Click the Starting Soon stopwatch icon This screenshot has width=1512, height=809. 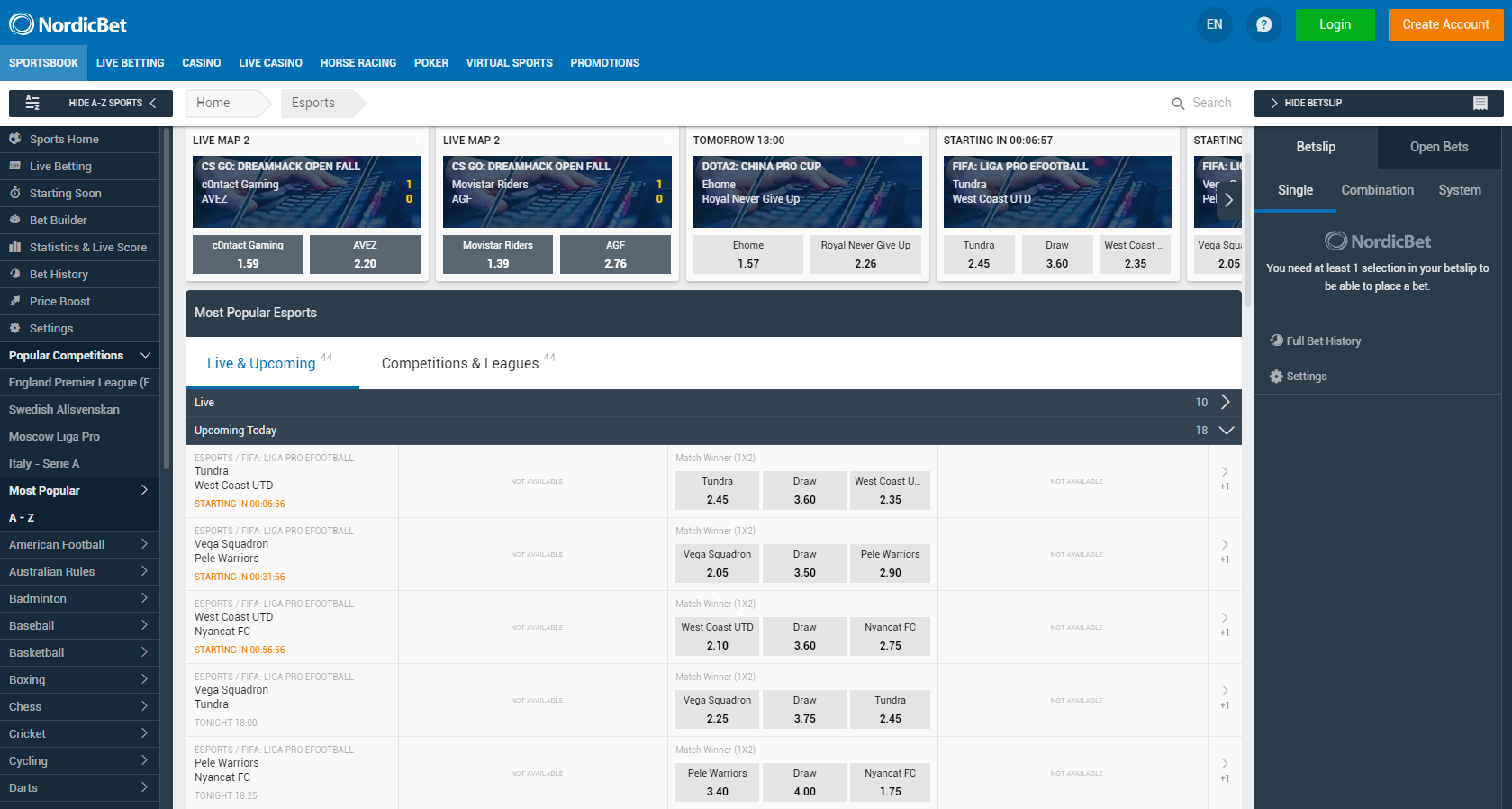click(x=14, y=193)
